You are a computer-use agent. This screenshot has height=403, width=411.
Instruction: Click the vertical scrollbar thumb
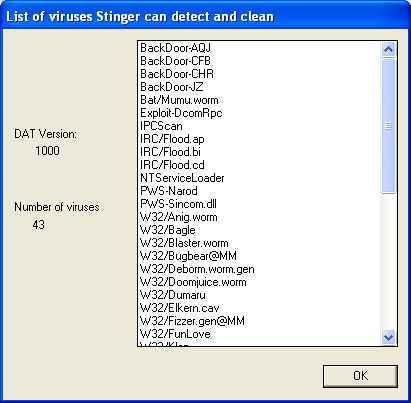point(388,126)
